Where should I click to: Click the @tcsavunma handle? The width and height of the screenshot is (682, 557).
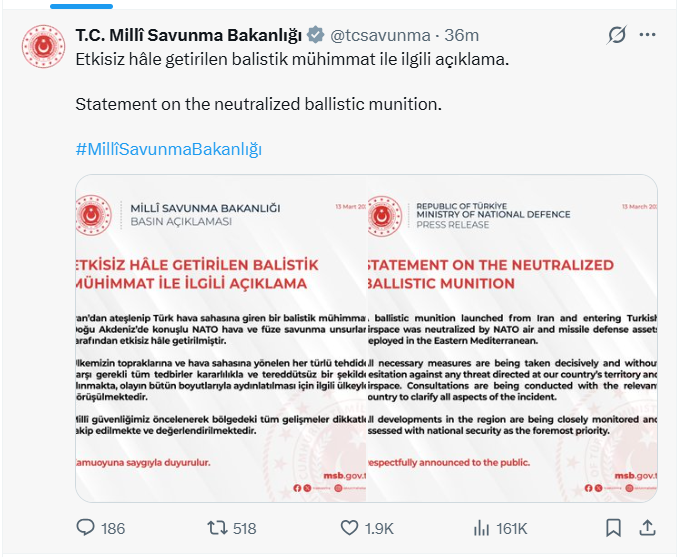(379, 36)
